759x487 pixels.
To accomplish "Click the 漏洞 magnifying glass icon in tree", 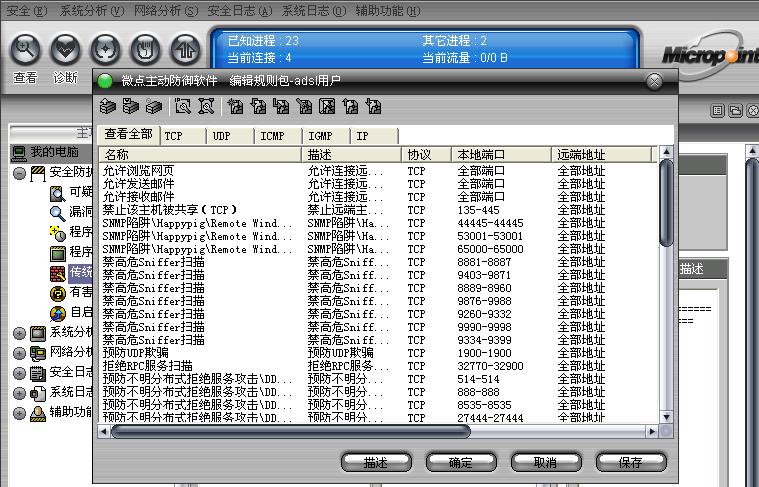I will tap(58, 213).
